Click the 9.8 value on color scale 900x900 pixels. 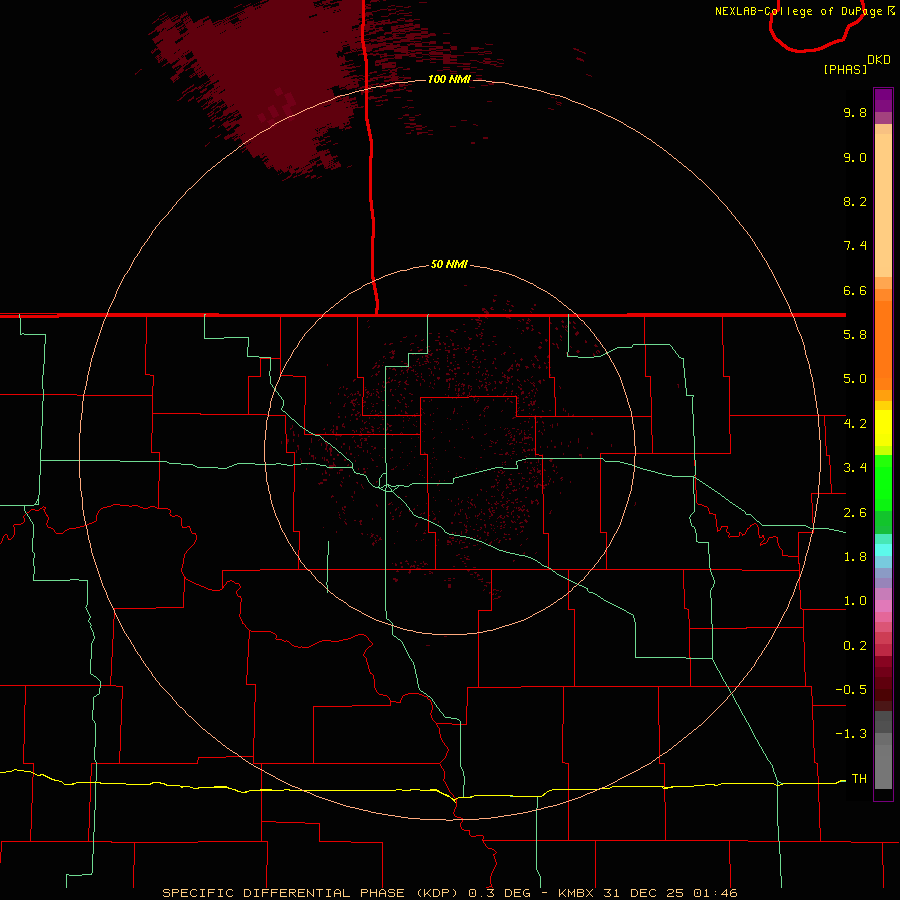pos(855,112)
